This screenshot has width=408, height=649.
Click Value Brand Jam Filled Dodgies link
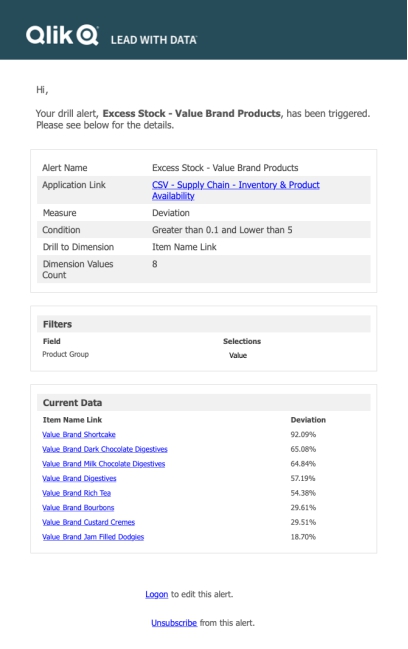pyautogui.click(x=93, y=537)
